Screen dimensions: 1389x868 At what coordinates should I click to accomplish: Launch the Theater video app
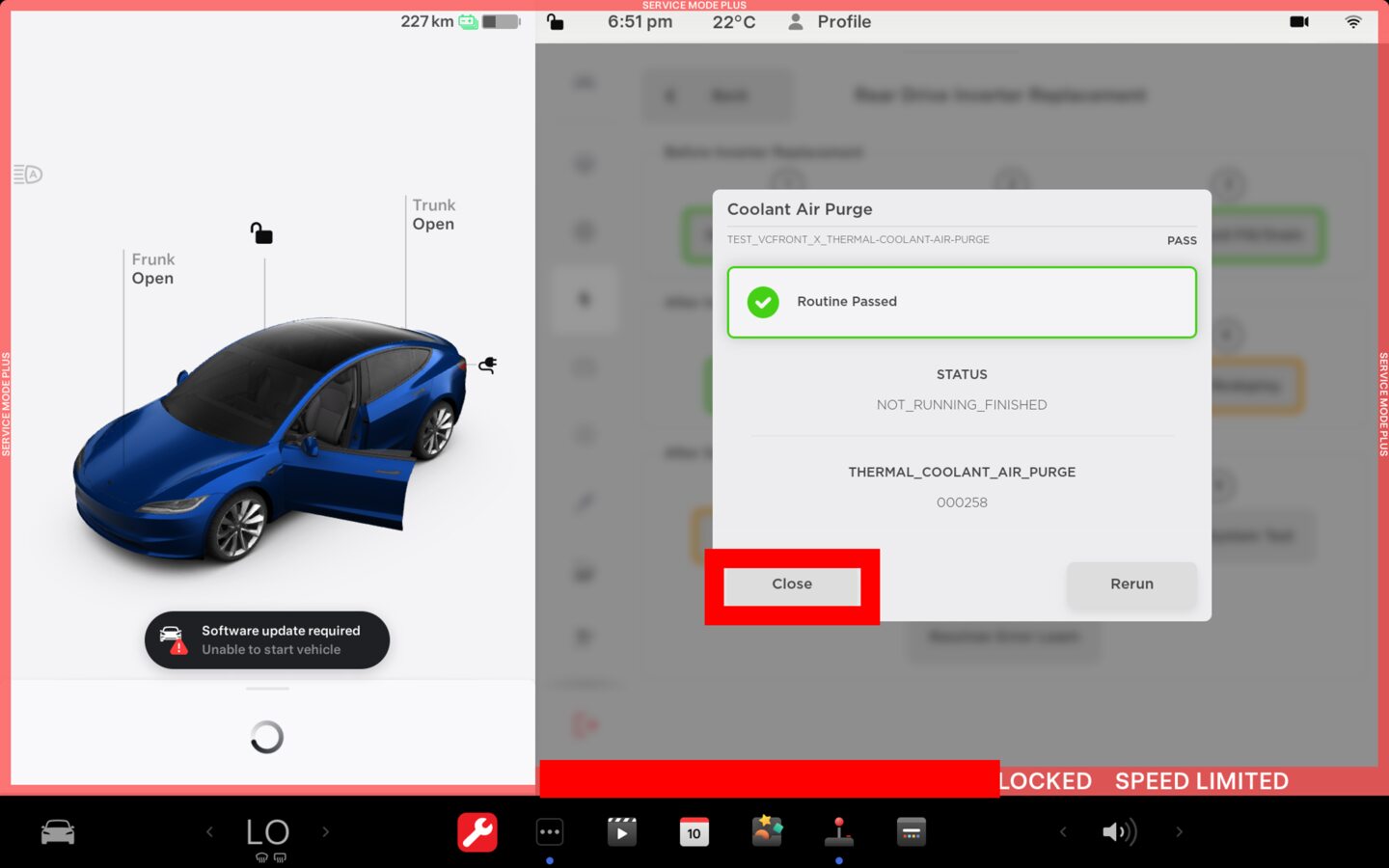coord(622,831)
